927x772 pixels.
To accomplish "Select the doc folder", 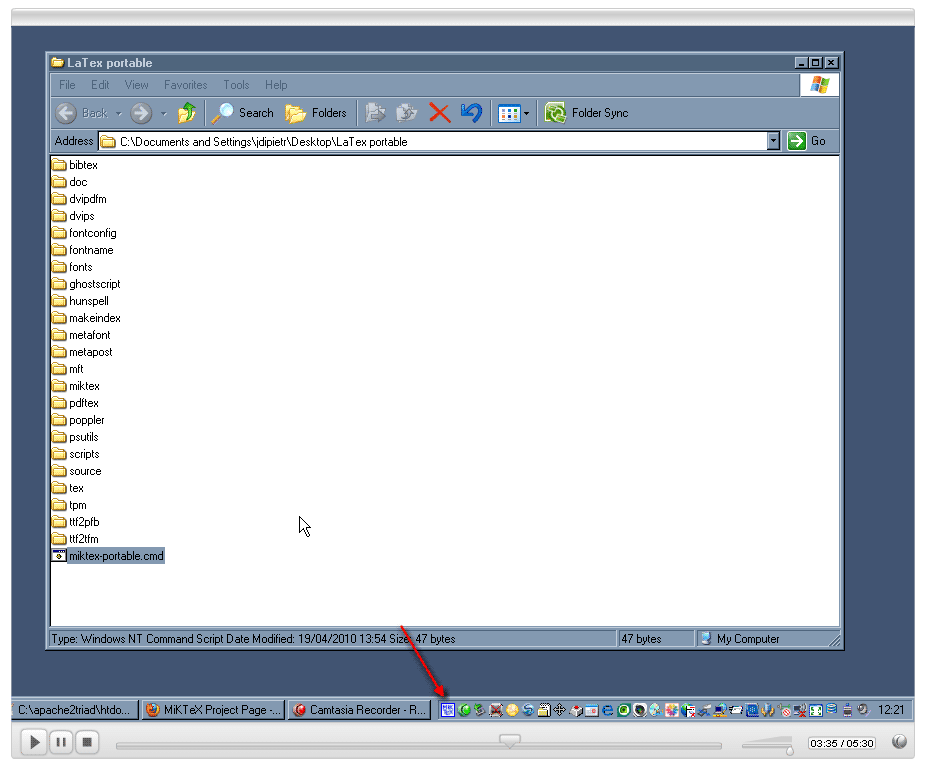I will coord(70,182).
